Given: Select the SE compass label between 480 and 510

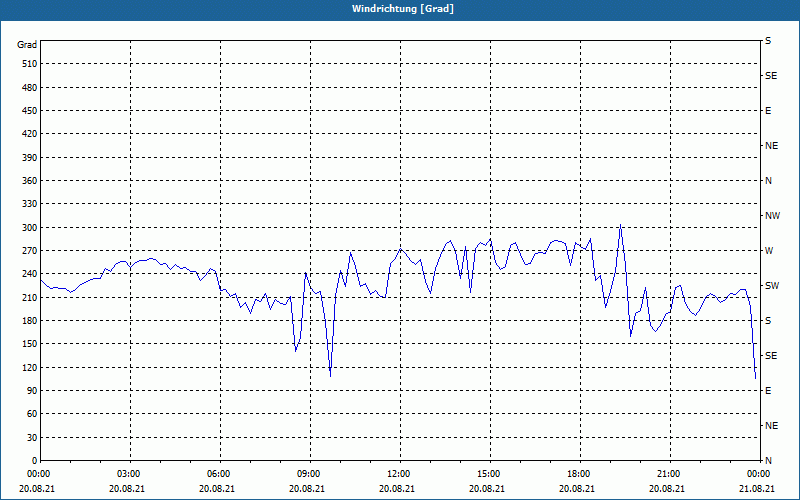Looking at the screenshot, I should click(771, 76).
